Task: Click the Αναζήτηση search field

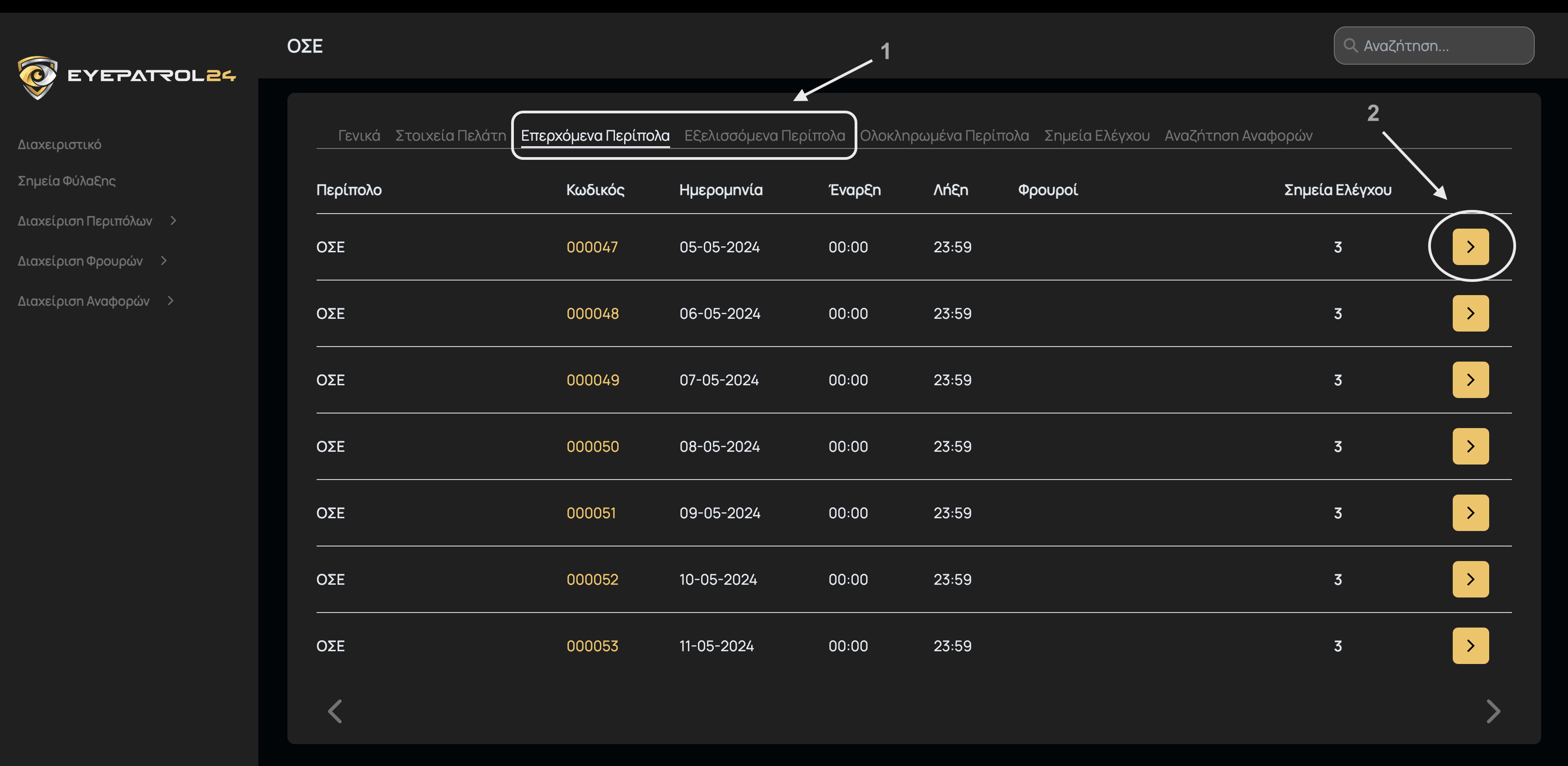Action: pyautogui.click(x=1443, y=46)
